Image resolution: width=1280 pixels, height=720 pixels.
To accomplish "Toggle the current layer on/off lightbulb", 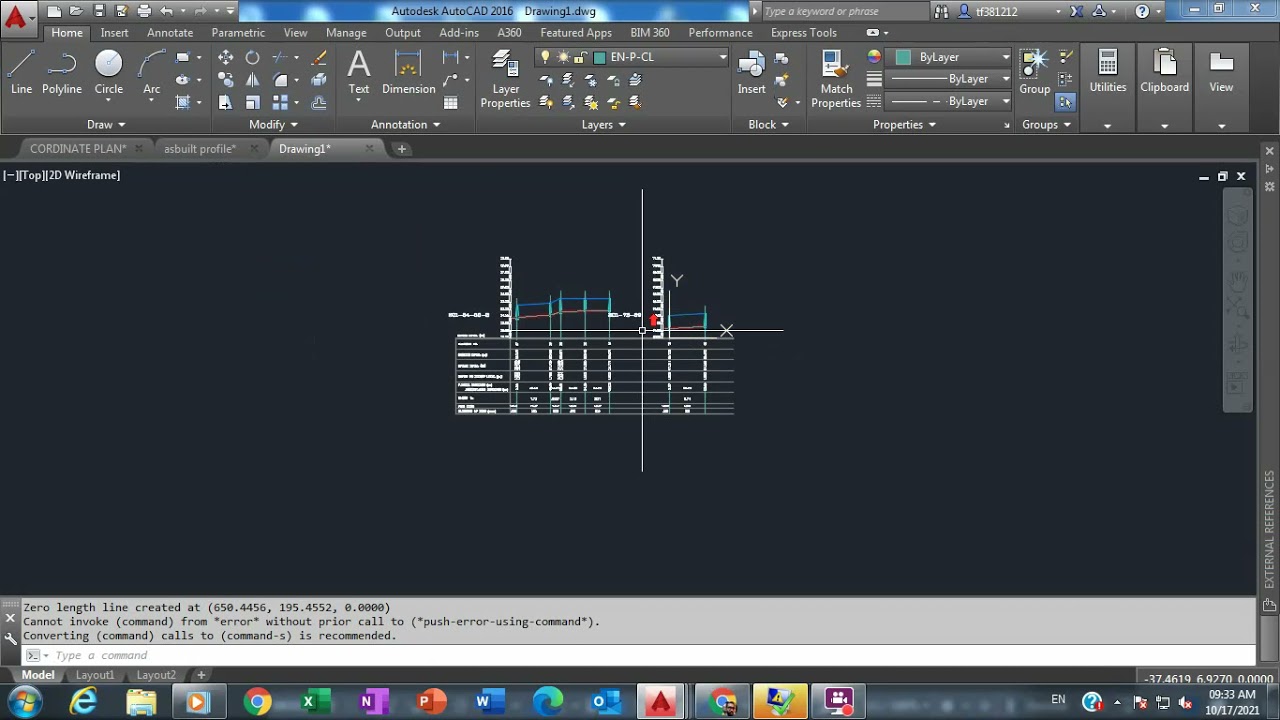I will (x=545, y=57).
